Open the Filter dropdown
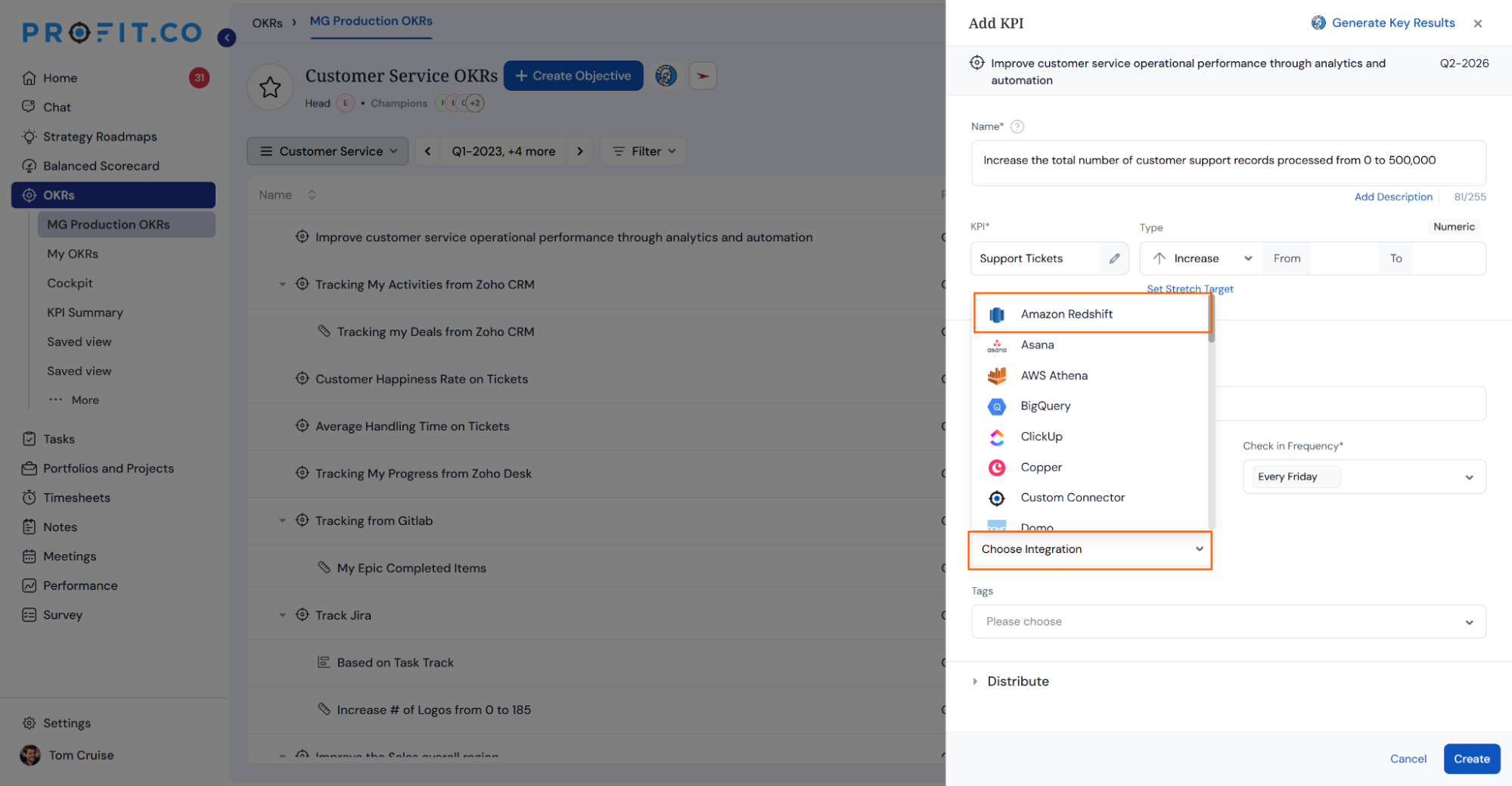Viewport: 1512px width, 786px height. point(643,151)
